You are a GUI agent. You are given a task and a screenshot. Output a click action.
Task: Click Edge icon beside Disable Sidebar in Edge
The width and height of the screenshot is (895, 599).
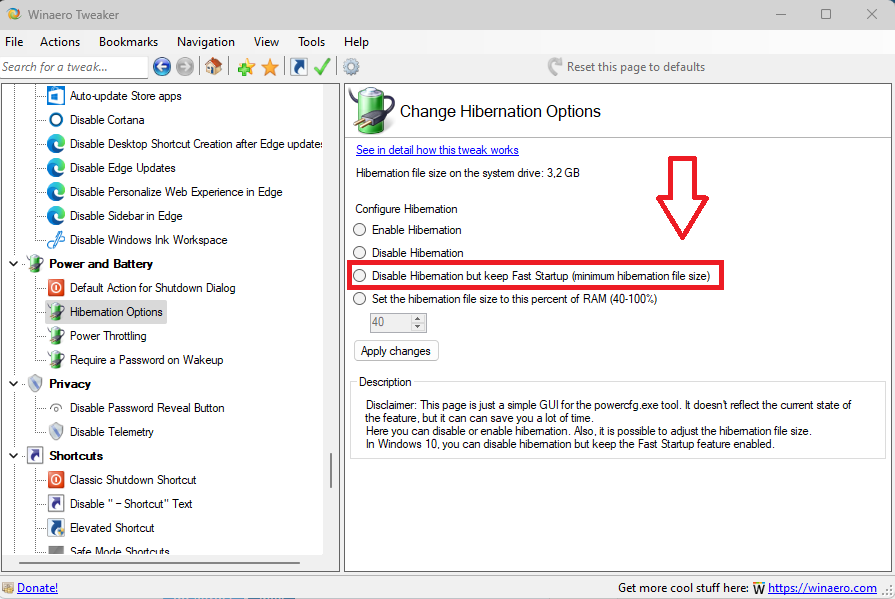coord(56,216)
